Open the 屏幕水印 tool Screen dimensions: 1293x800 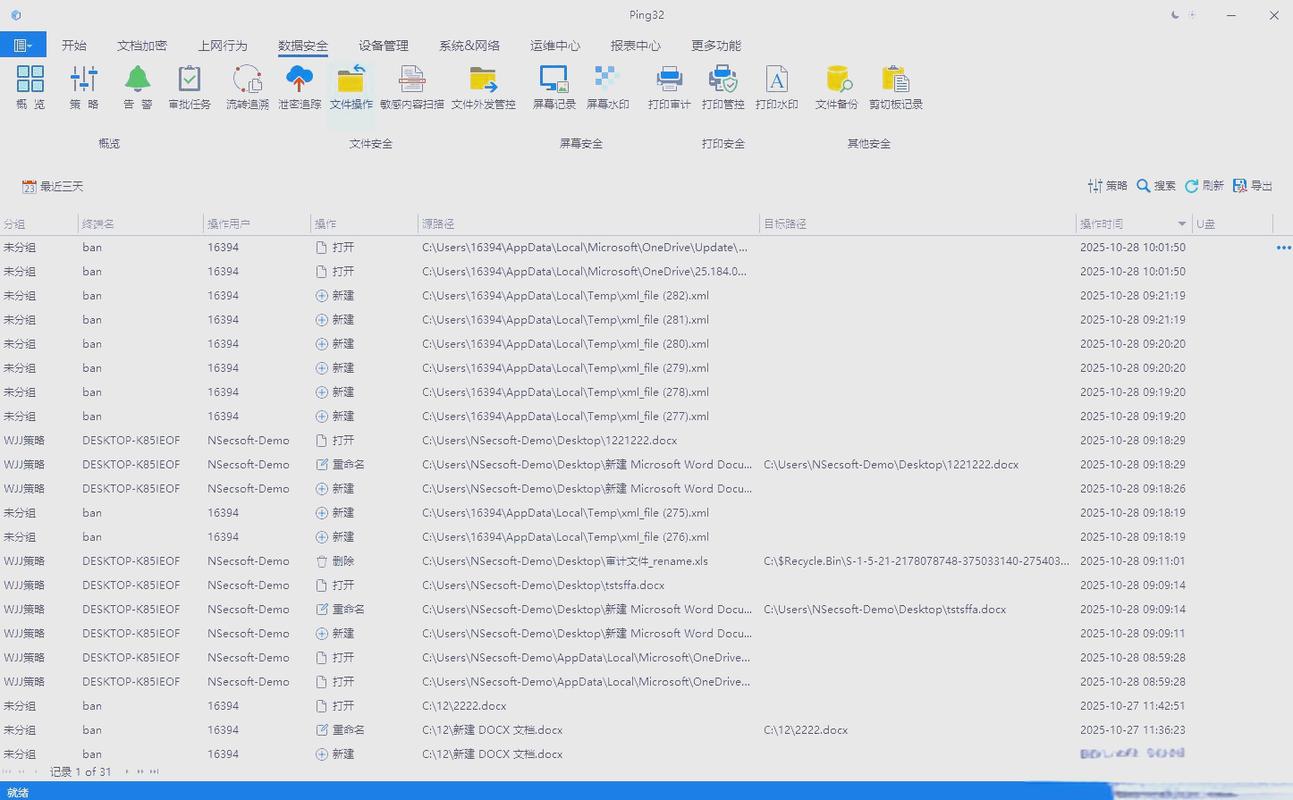click(x=607, y=87)
